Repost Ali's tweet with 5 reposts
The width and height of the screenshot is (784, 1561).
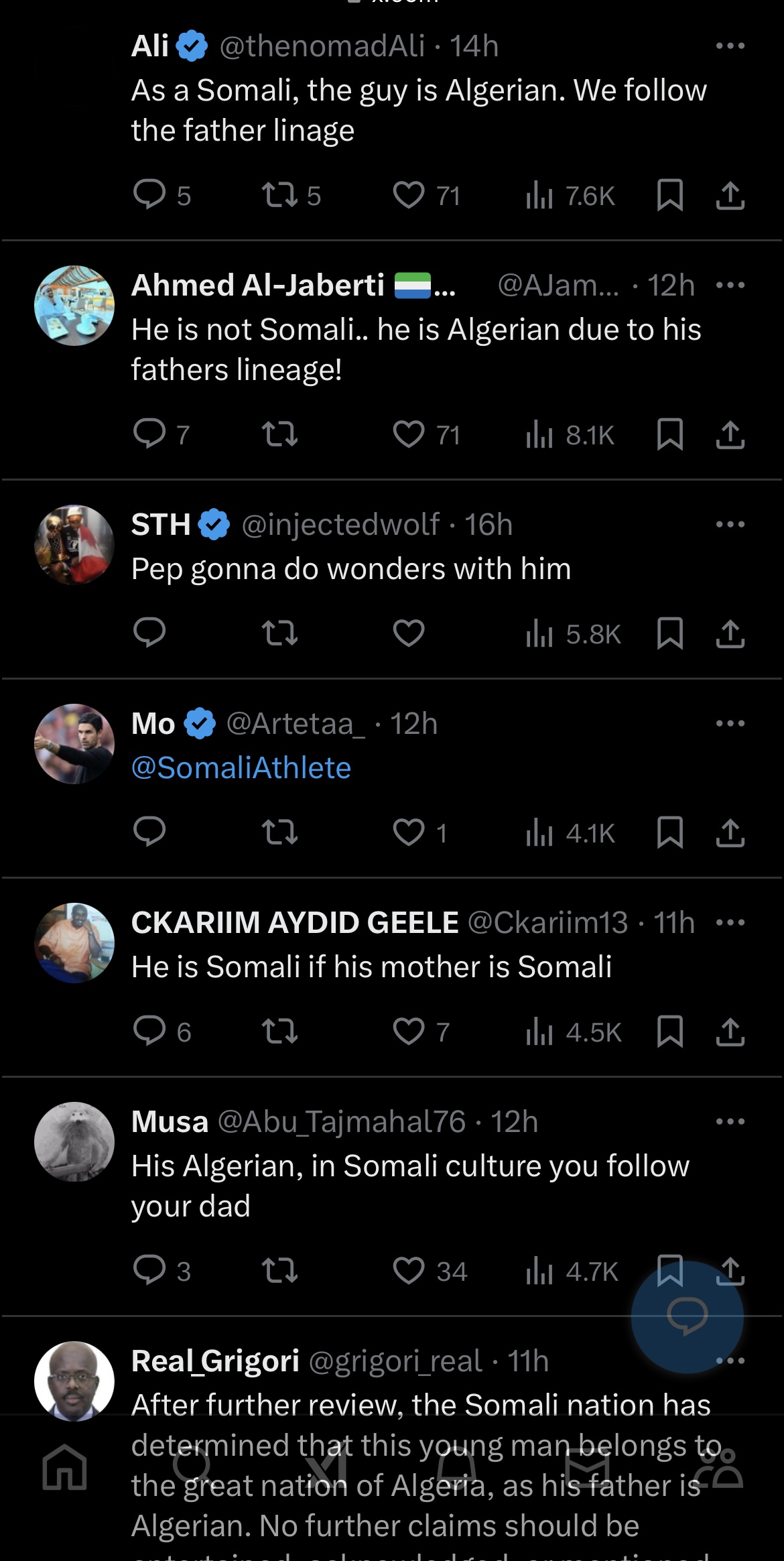[279, 195]
